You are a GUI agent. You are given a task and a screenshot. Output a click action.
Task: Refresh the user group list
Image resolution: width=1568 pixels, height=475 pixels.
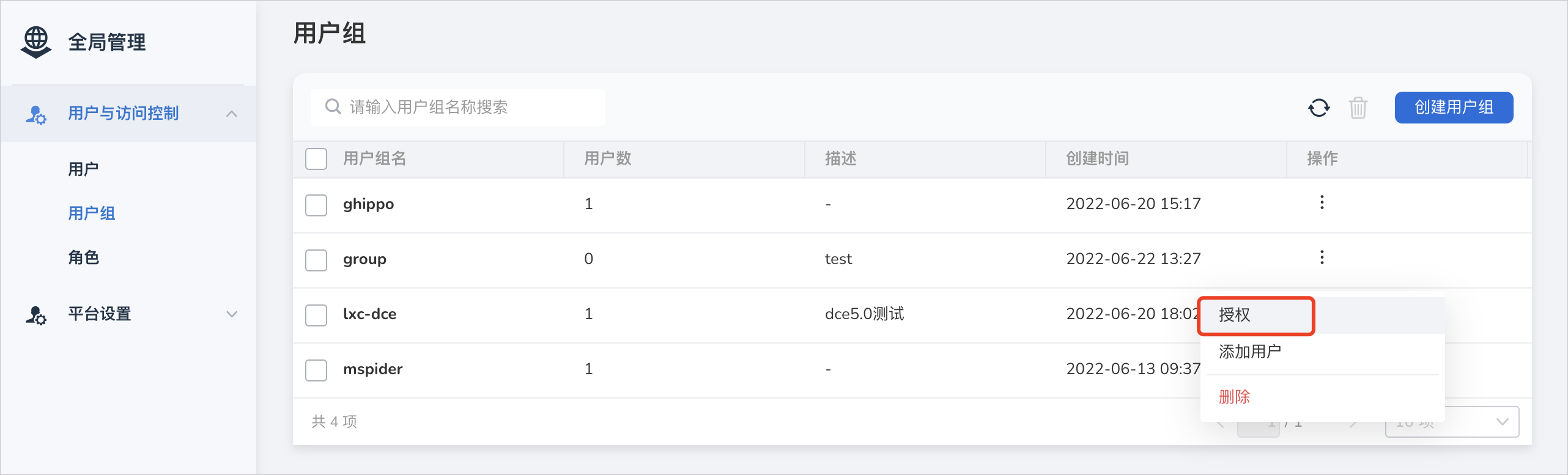click(1319, 108)
